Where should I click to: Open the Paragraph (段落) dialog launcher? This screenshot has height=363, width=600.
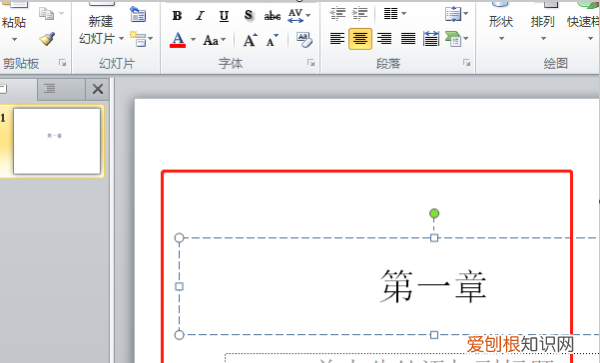tap(466, 62)
